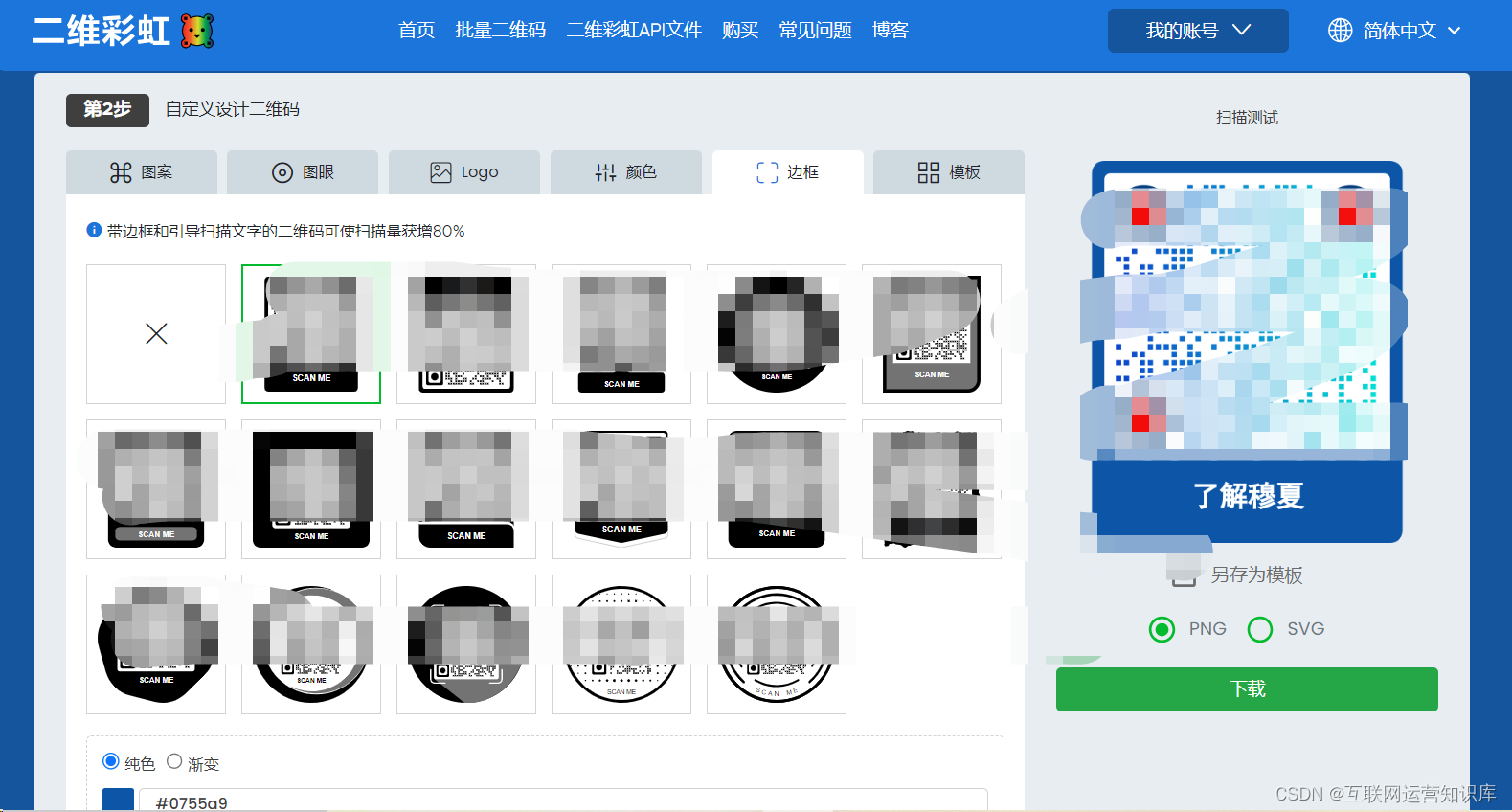Open the Logo tab
Screen dimensions: 1512x812
pos(463,172)
